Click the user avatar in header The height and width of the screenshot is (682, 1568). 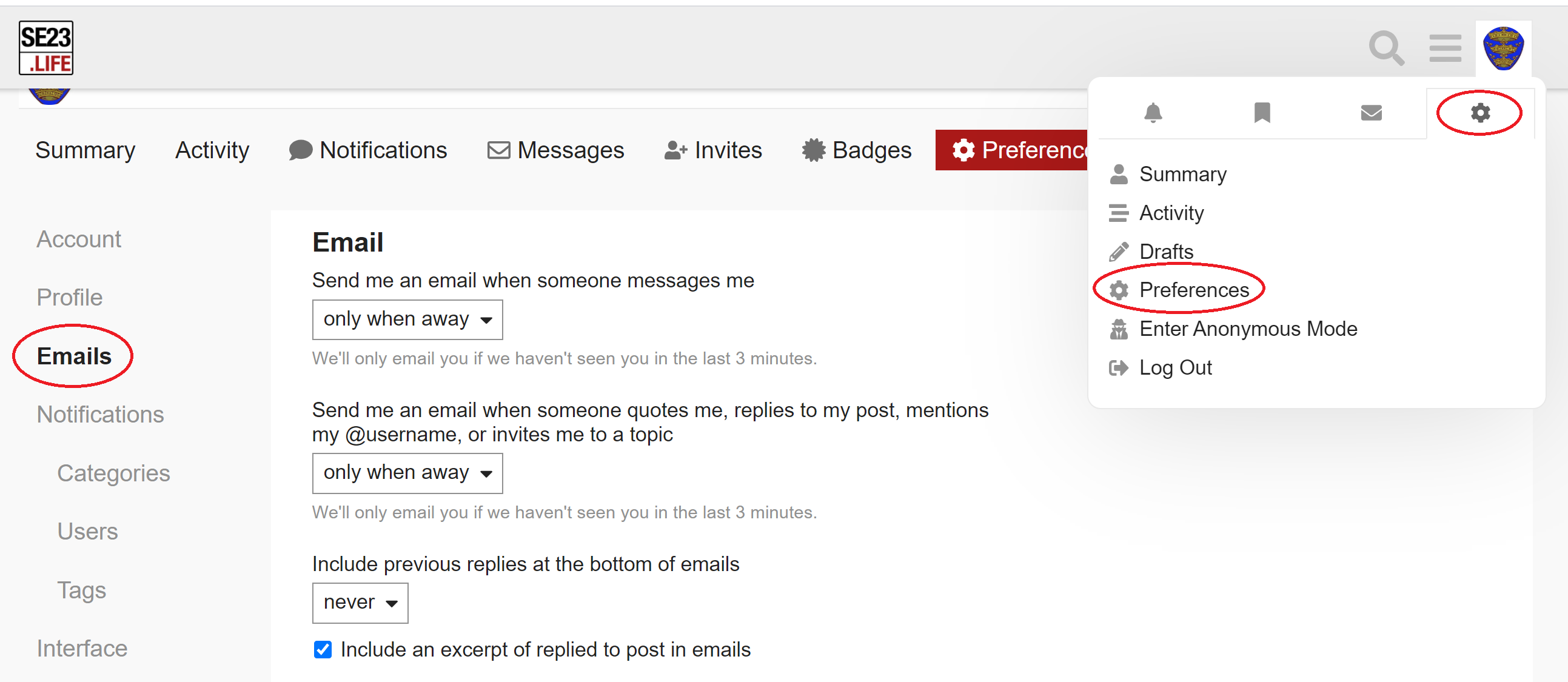point(1503,48)
